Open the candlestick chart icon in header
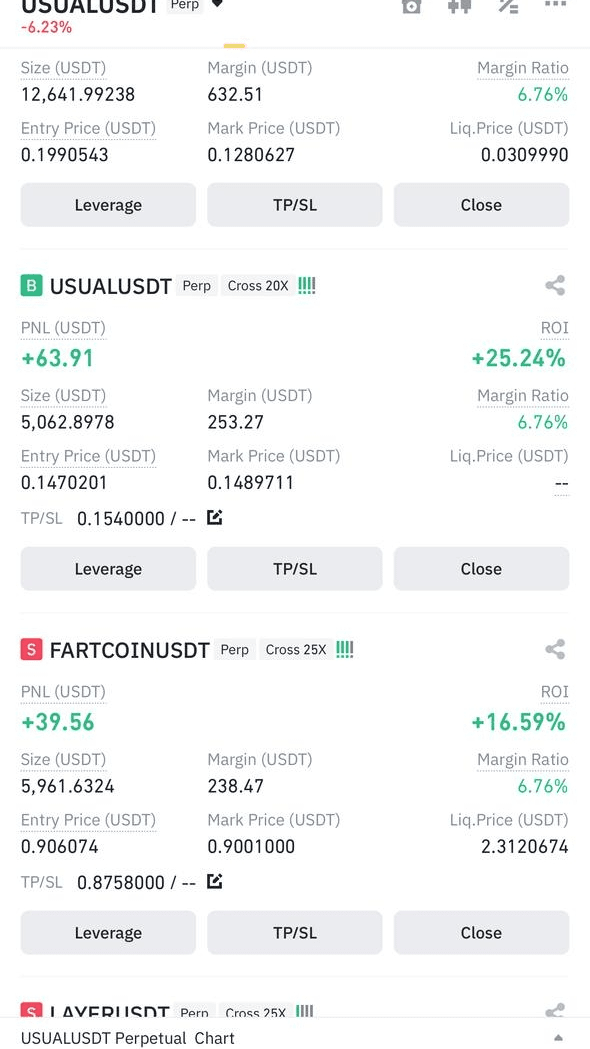590x1049 pixels. tap(460, 6)
